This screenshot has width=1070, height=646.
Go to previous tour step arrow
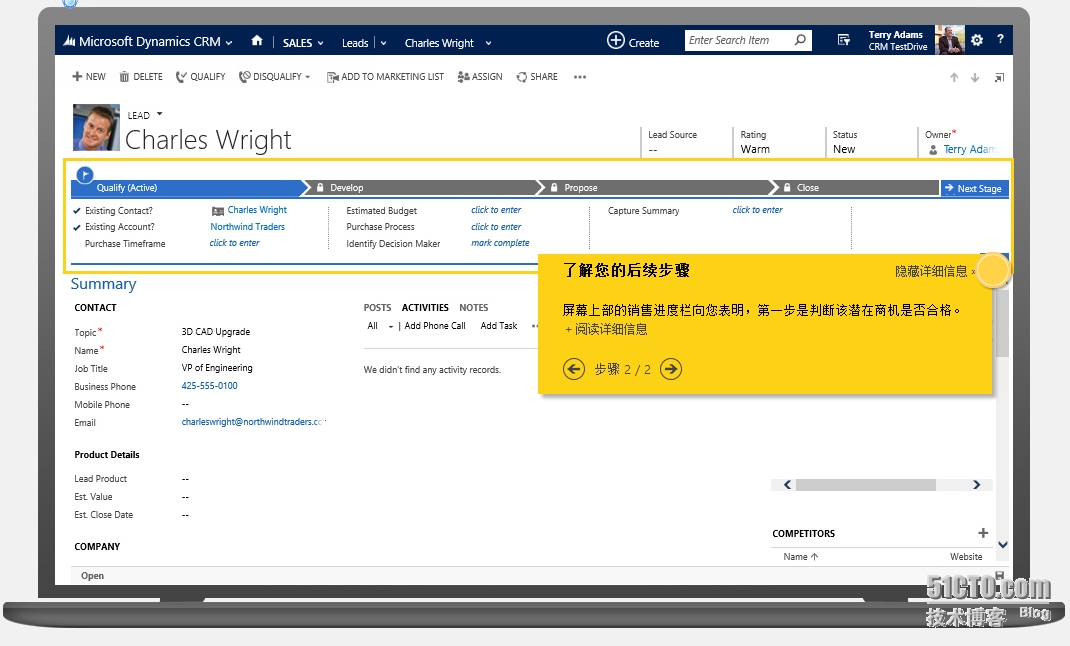(x=574, y=369)
